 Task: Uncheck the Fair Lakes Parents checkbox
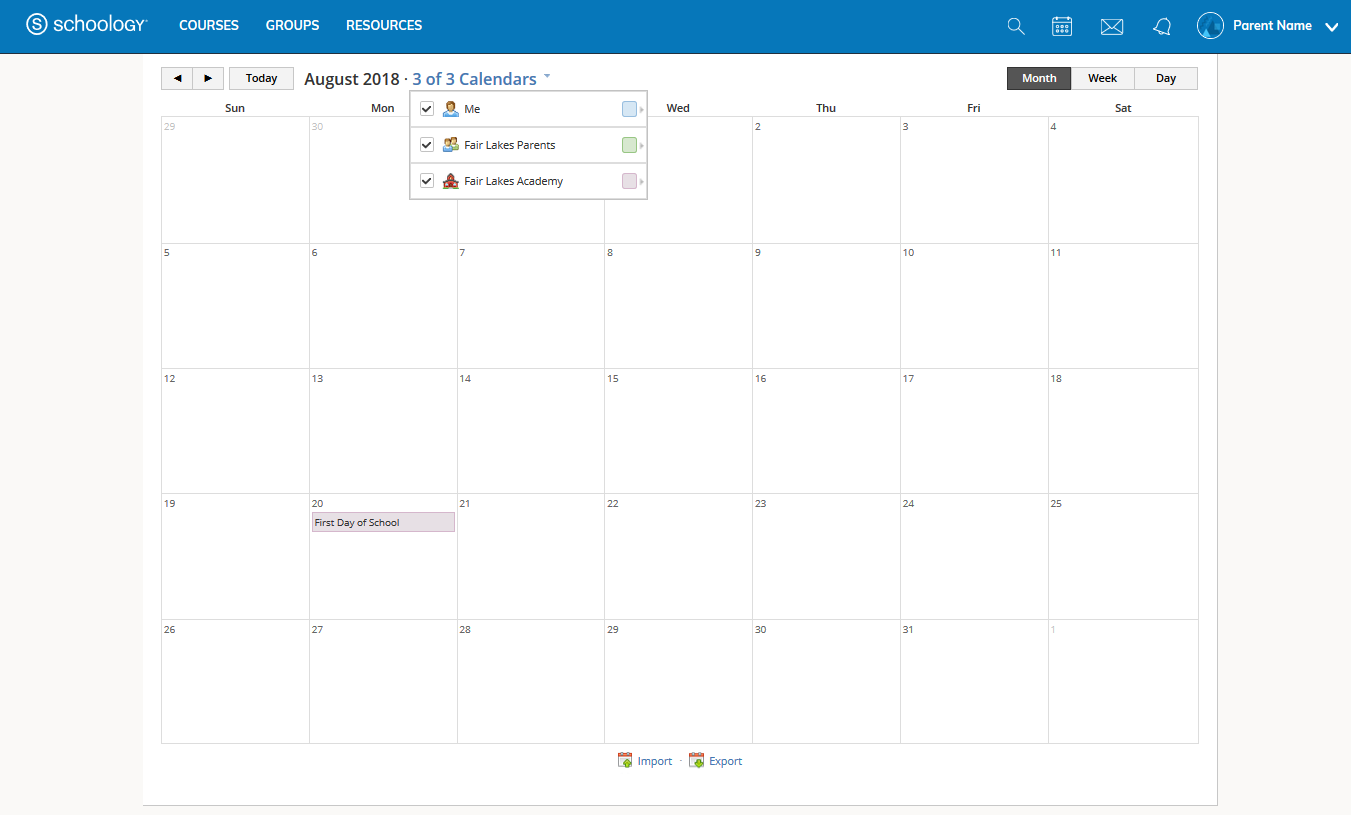click(427, 145)
